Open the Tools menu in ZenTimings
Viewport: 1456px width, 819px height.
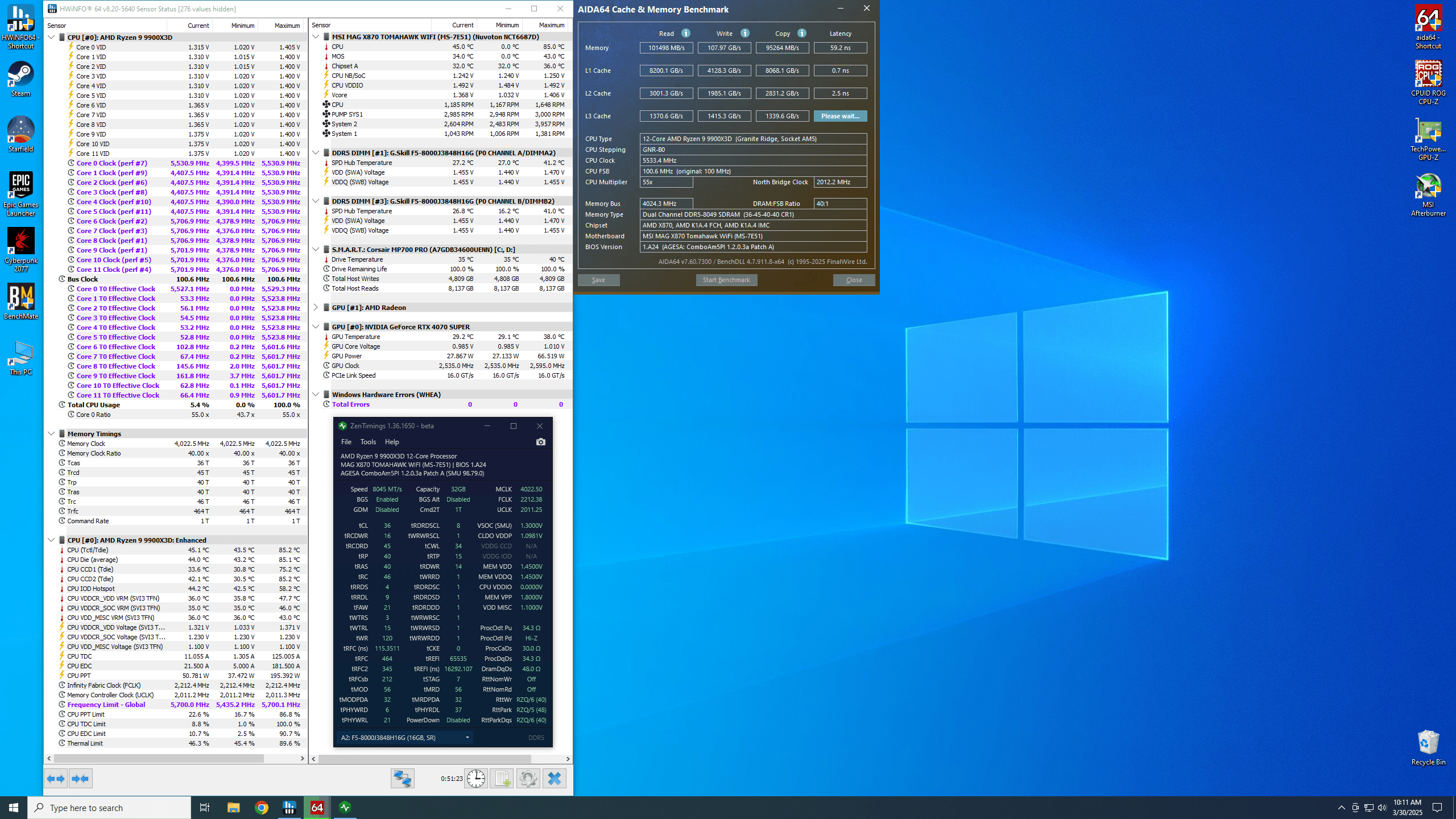pyautogui.click(x=368, y=442)
